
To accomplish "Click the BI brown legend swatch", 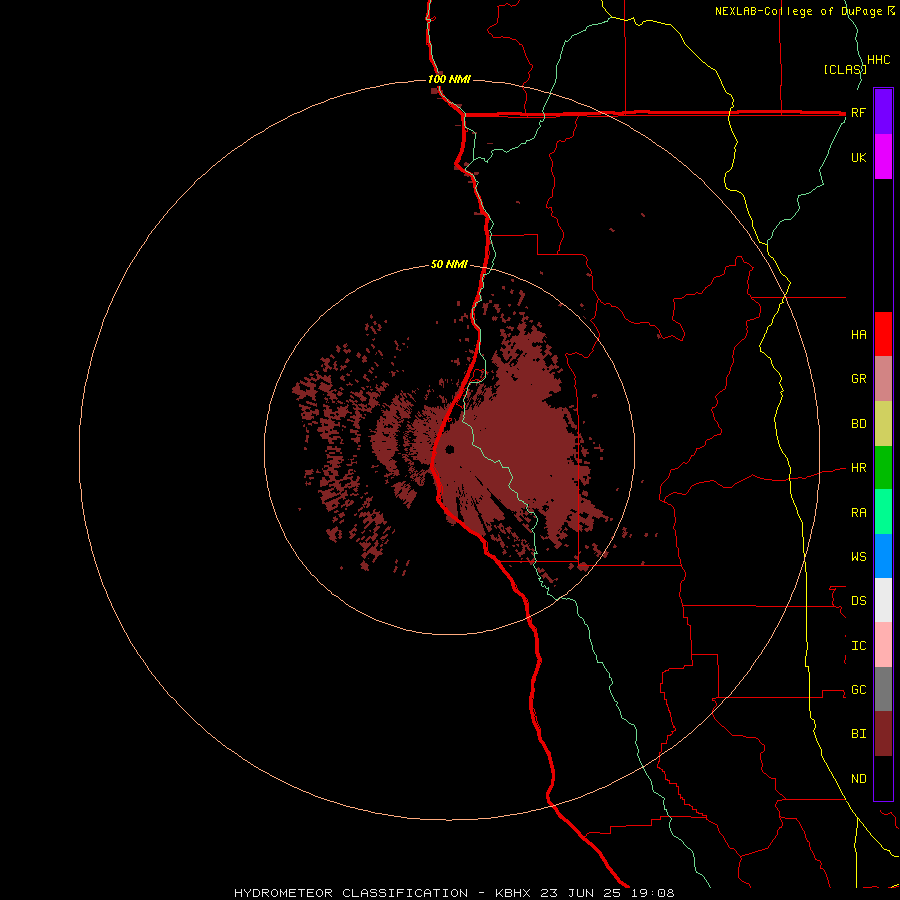I will pos(883,734).
